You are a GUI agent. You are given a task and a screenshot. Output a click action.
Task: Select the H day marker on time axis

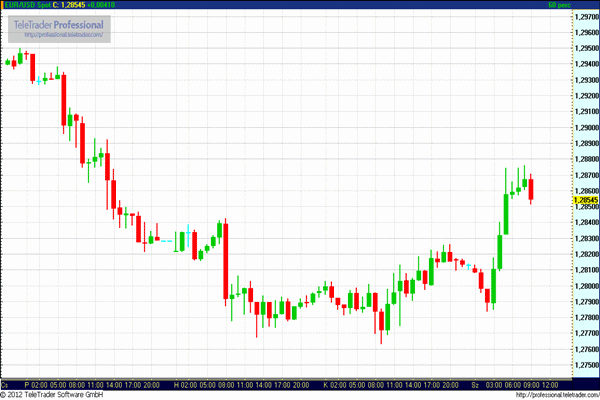tap(176, 384)
